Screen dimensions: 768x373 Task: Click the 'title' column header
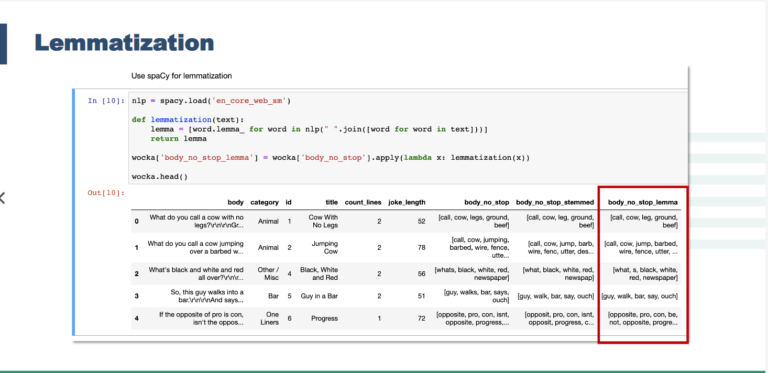(332, 202)
